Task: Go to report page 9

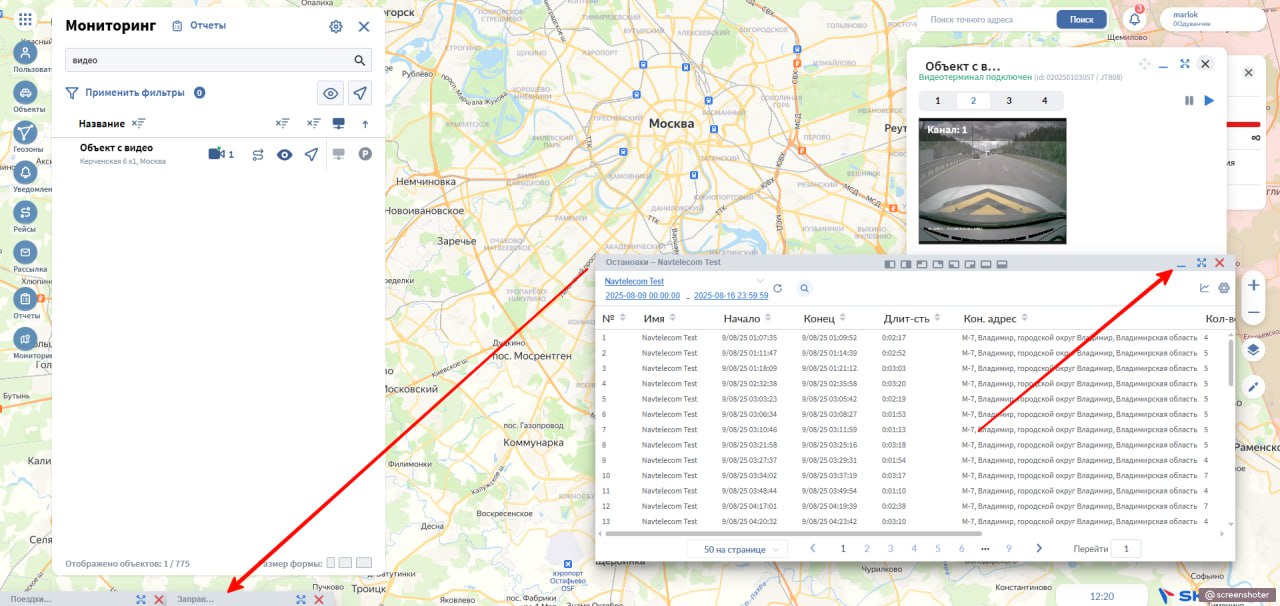Action: [1009, 549]
